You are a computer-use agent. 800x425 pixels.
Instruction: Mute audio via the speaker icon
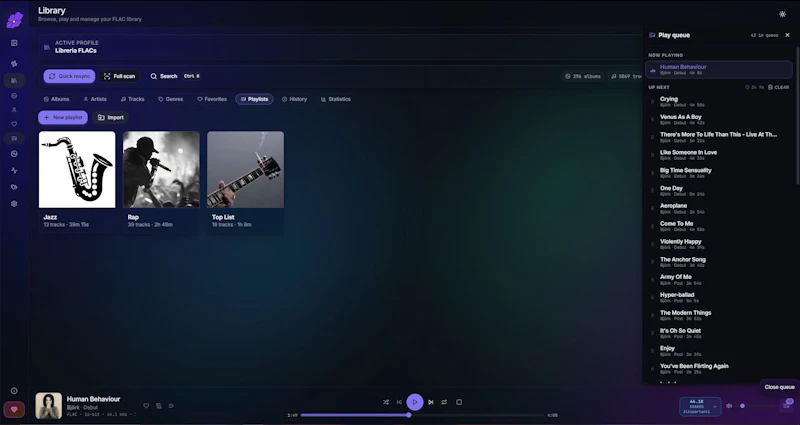tap(729, 406)
